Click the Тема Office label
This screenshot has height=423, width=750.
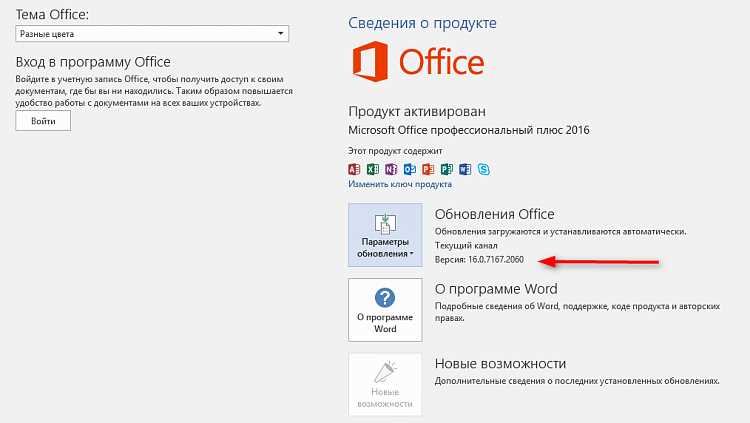pyautogui.click(x=52, y=14)
